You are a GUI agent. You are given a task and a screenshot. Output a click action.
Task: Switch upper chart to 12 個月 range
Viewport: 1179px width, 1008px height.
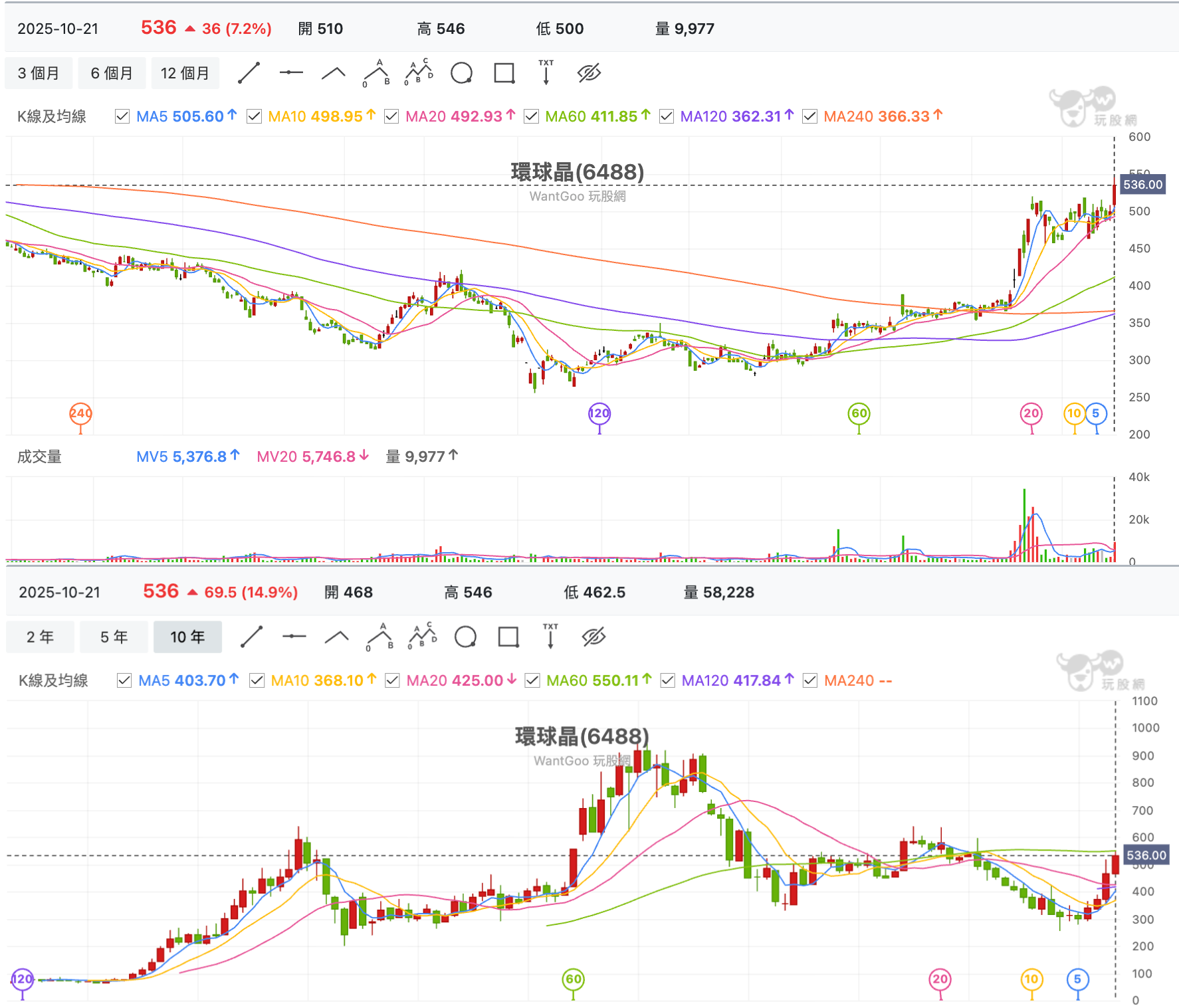click(x=185, y=73)
